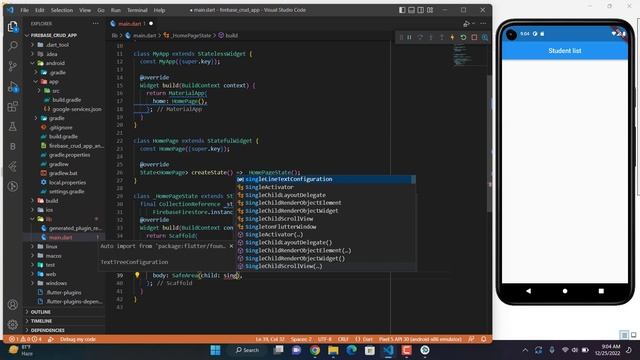Select the main.dart editor tab
Viewport: 640px width, 360px height.
[x=131, y=24]
